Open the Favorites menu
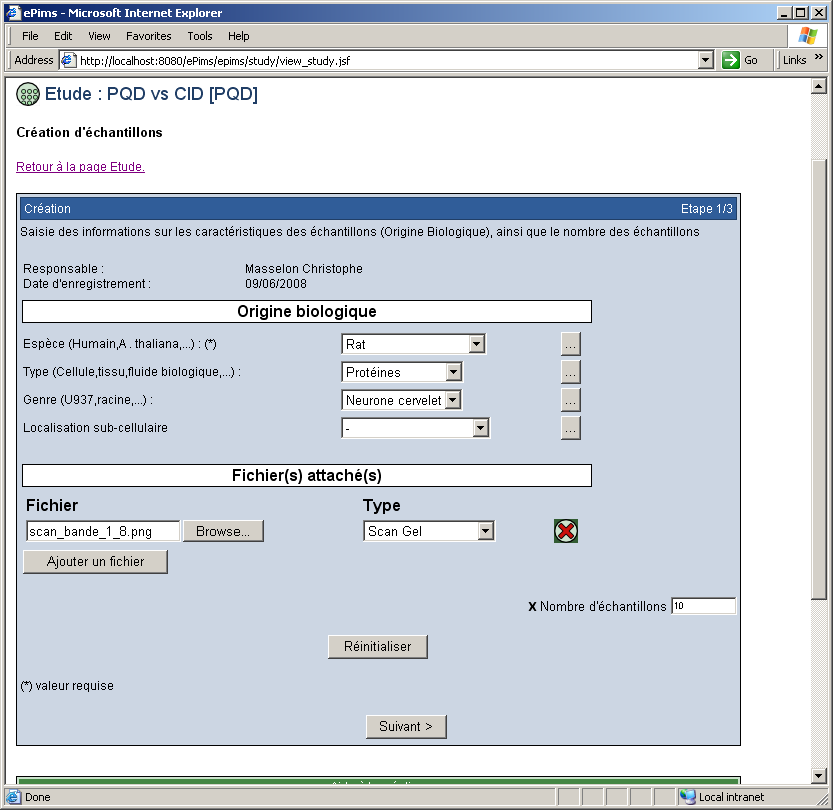Viewport: 833px width, 810px height. [148, 36]
